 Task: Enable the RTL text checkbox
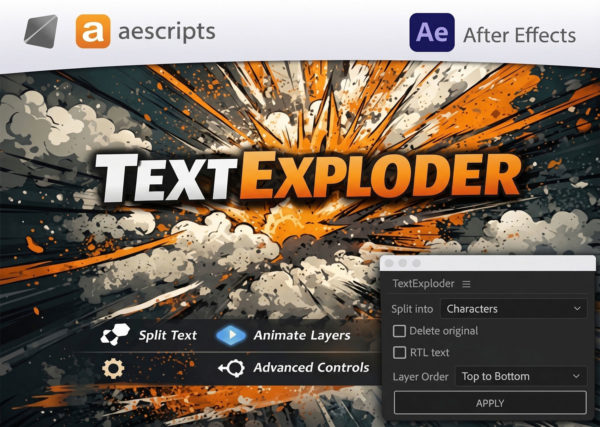(399, 352)
